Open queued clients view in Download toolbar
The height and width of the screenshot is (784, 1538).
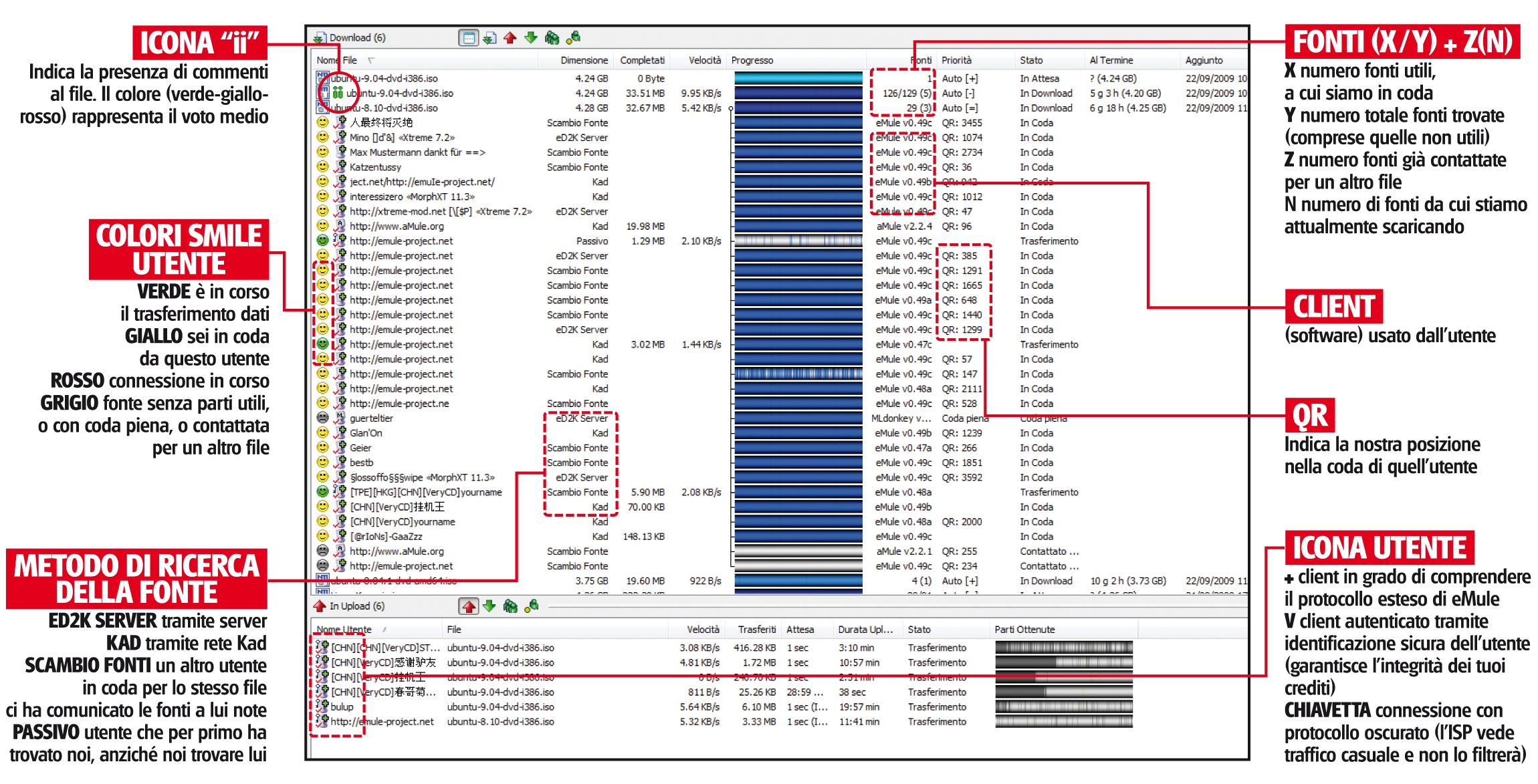tap(552, 38)
